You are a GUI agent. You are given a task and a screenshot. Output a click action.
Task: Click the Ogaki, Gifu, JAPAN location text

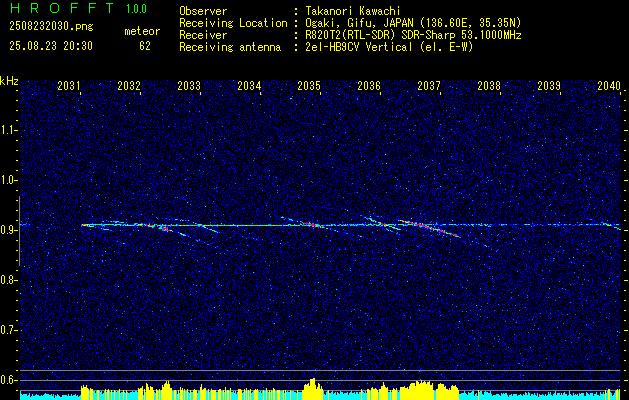[413, 23]
